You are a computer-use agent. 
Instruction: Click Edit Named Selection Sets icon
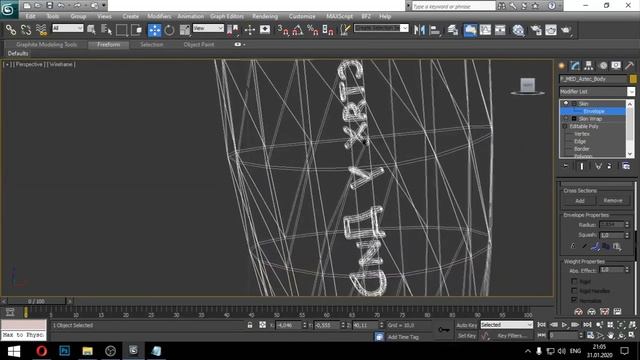[345, 30]
